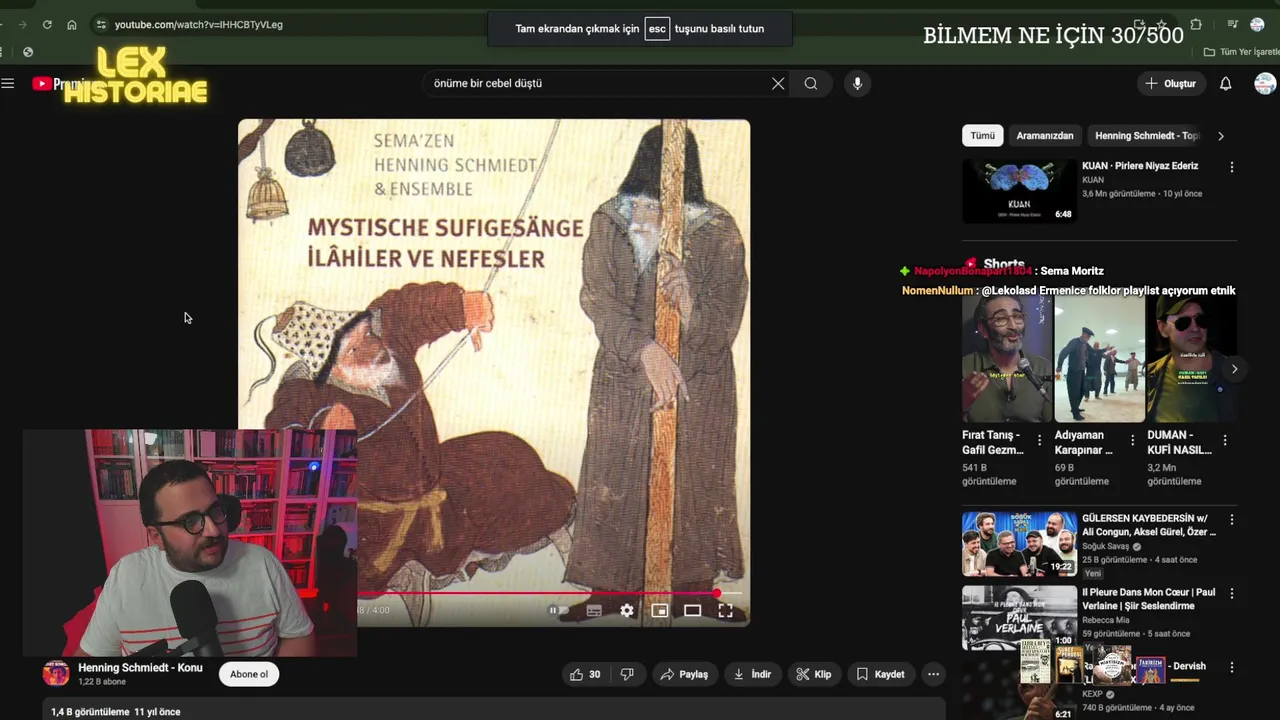
Task: Open options for Adıyaman Karapınar short
Action: click(x=1132, y=440)
